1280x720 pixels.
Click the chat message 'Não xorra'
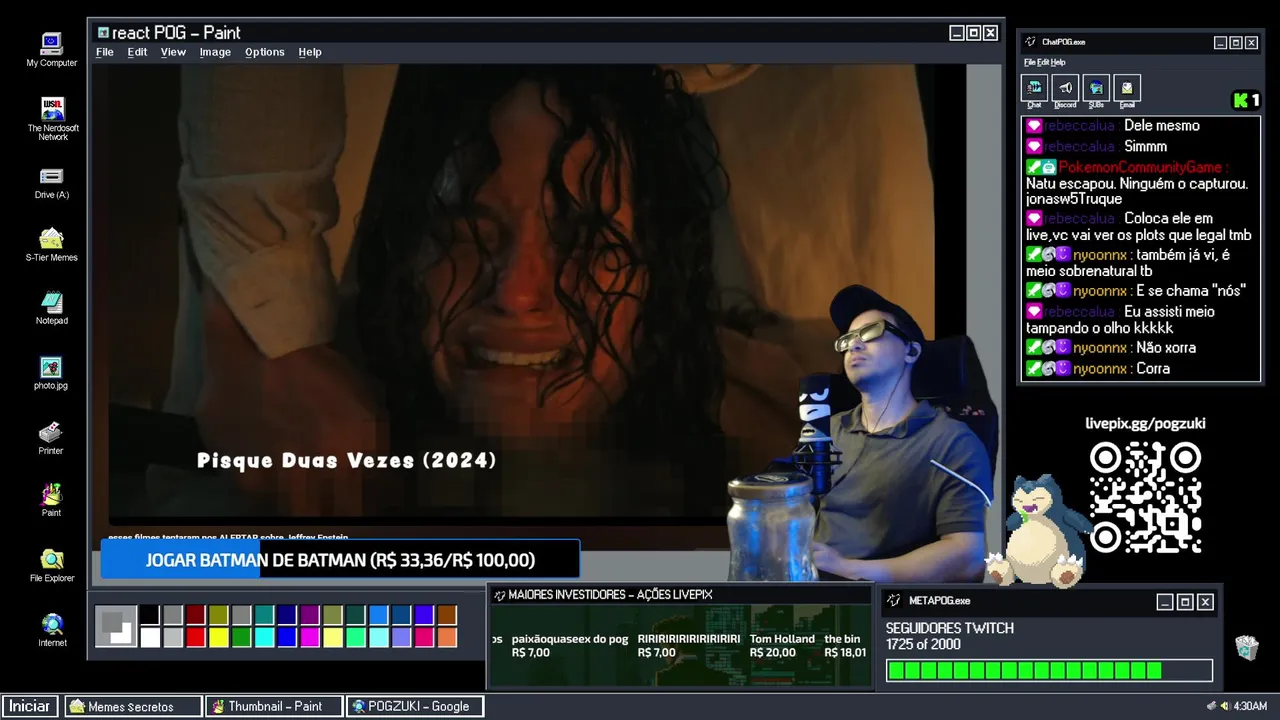coord(1166,347)
